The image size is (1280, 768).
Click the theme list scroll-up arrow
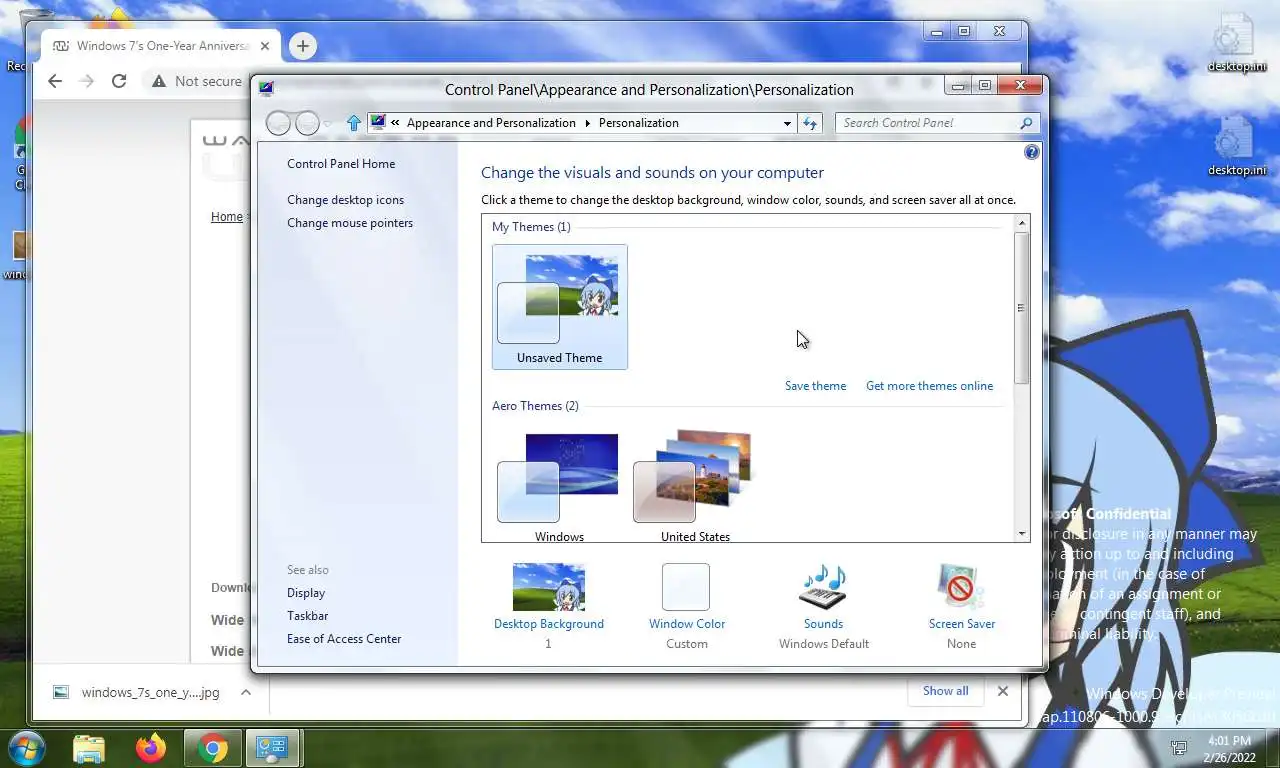1022,223
